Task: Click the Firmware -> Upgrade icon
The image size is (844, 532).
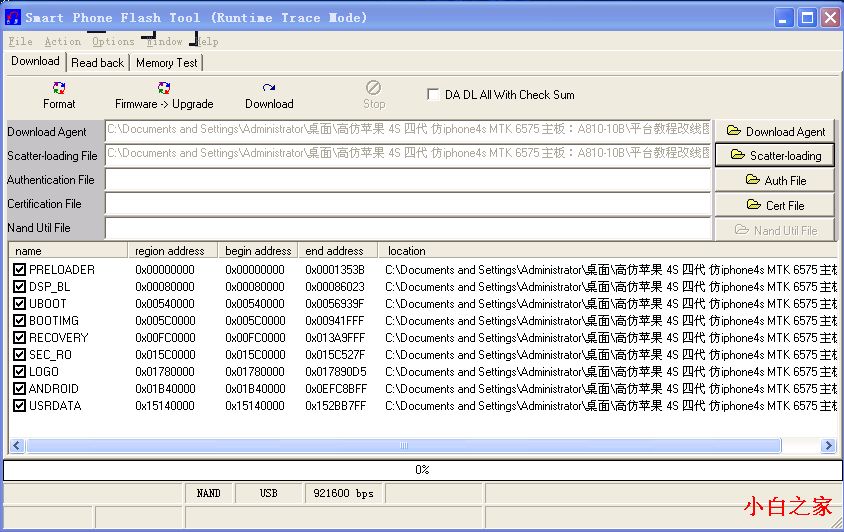Action: (164, 88)
